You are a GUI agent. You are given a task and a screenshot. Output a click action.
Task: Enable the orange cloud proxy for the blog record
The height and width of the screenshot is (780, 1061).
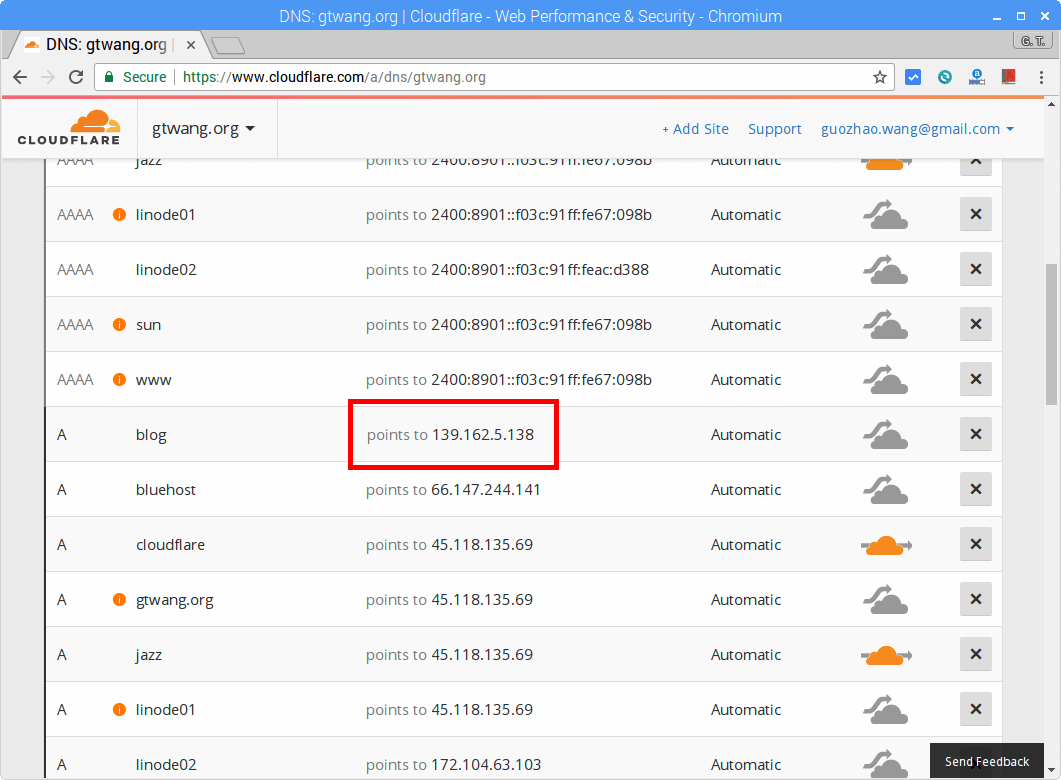885,434
